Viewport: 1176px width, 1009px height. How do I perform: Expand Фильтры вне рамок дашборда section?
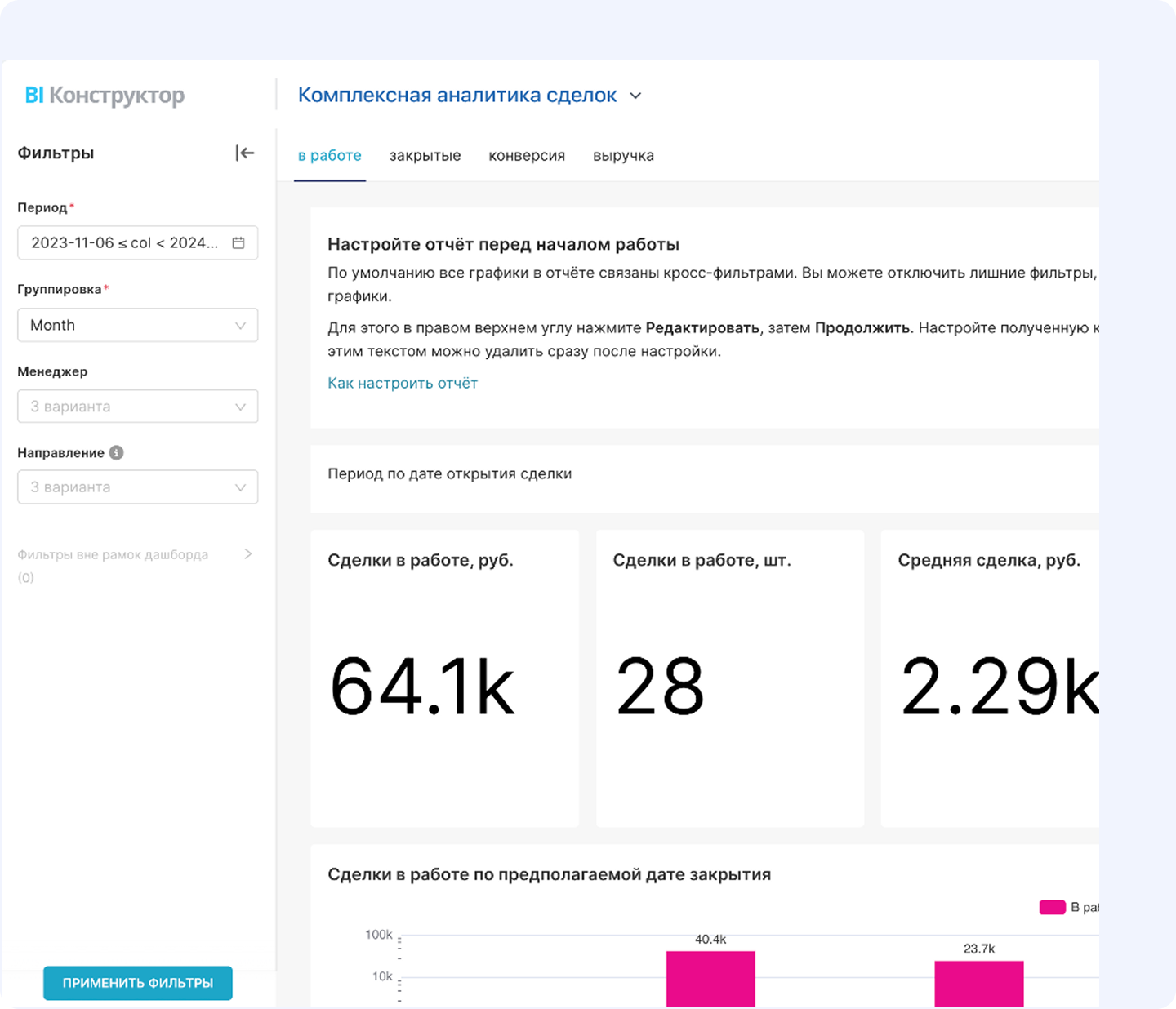[248, 554]
